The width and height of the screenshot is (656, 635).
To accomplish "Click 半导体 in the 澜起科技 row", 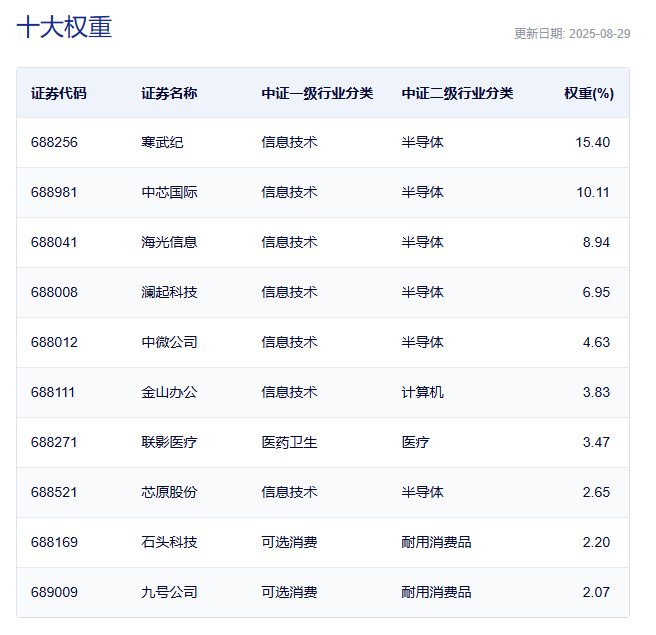I will coord(423,292).
